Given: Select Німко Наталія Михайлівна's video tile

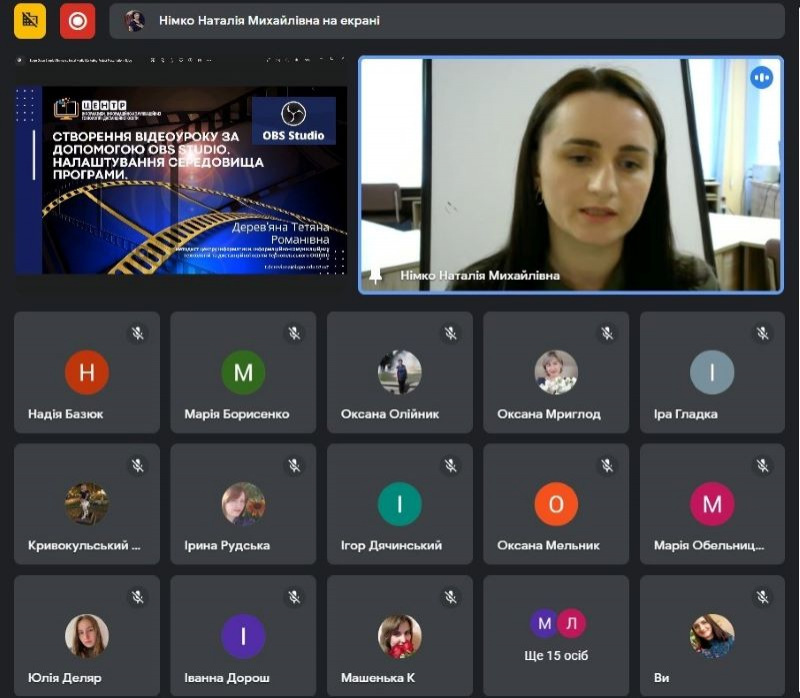Looking at the screenshot, I should click(x=571, y=174).
